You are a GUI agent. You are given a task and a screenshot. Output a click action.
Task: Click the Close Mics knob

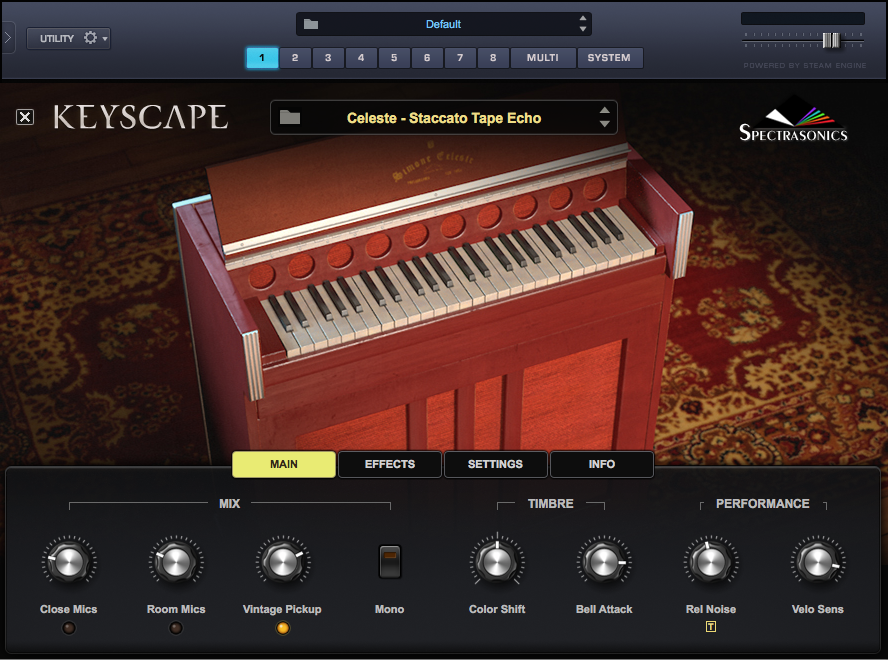(69, 562)
